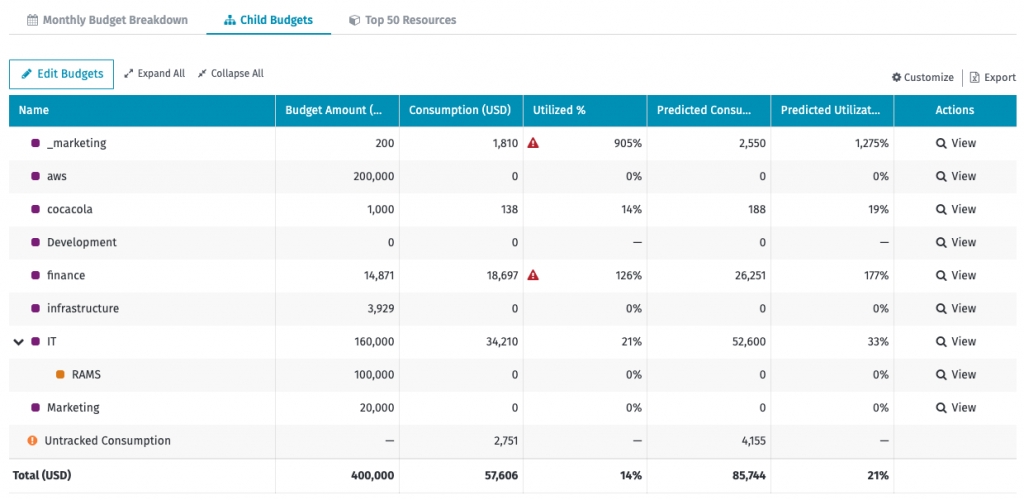Image resolution: width=1024 pixels, height=500 pixels.
Task: Click the orange swatch next to RAMS
Action: click(x=60, y=374)
